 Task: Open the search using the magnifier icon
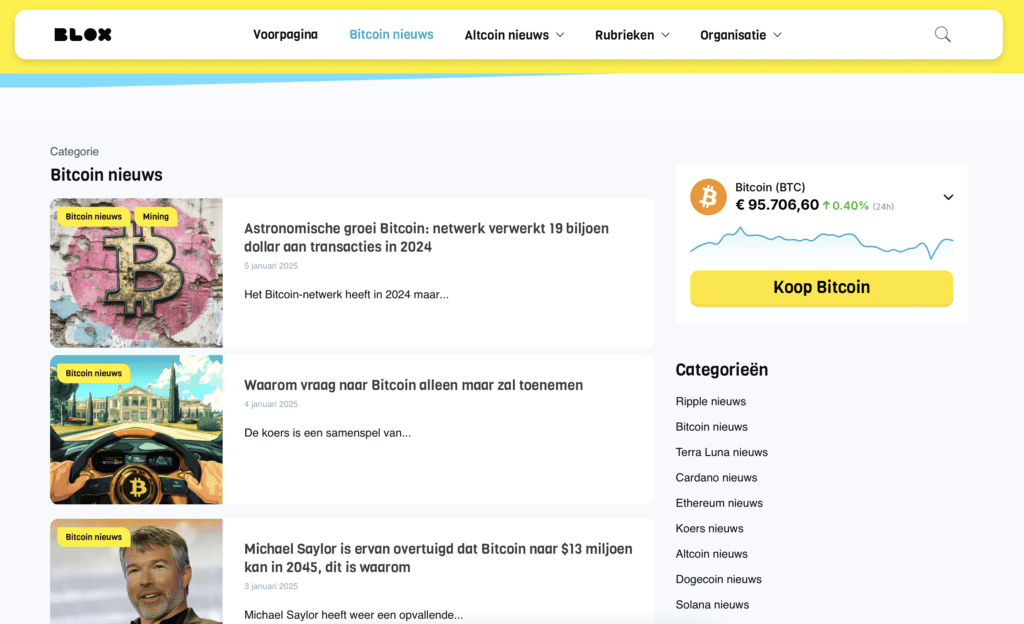pyautogui.click(x=941, y=33)
